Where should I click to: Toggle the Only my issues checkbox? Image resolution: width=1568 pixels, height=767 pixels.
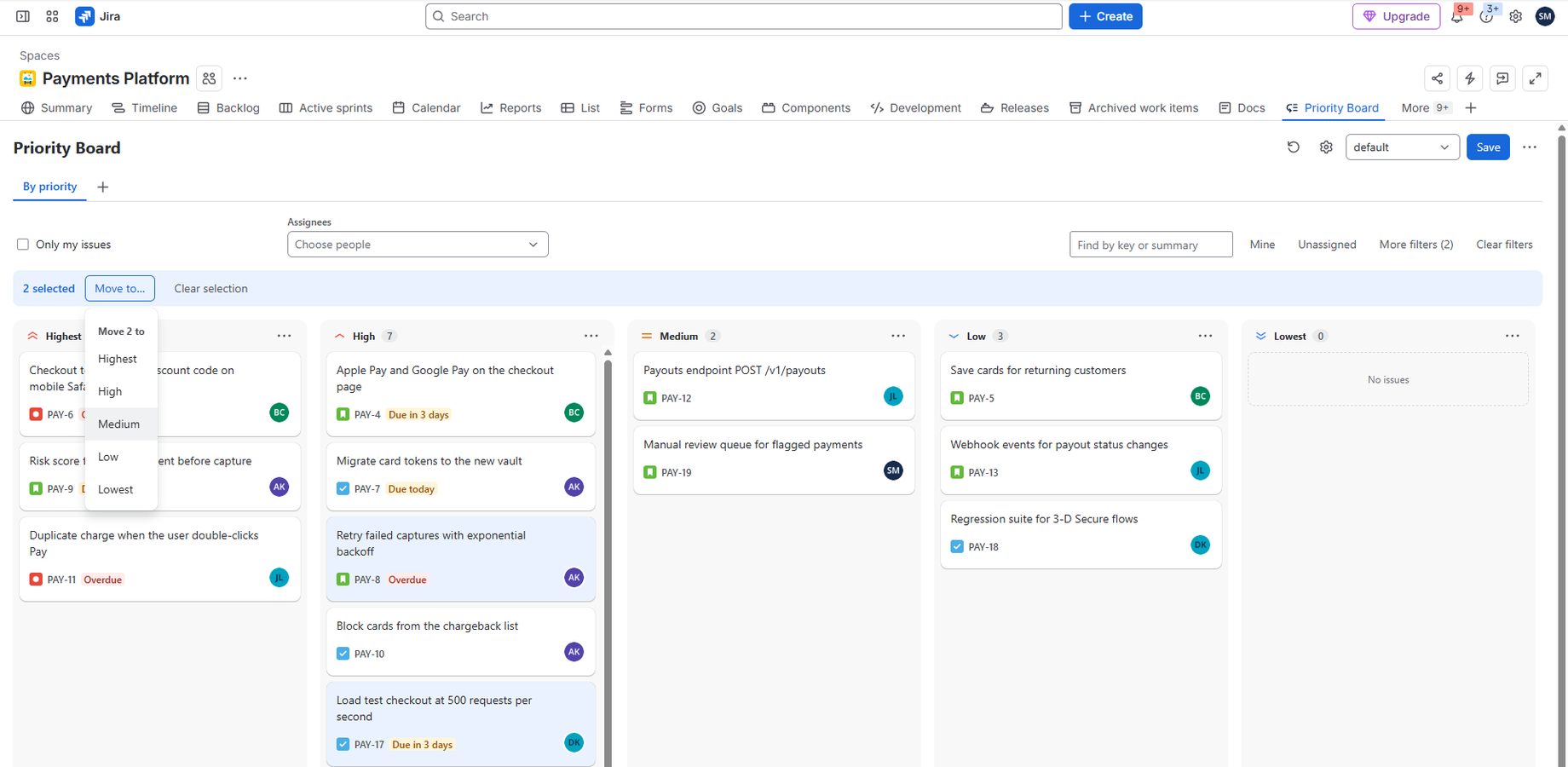click(23, 245)
